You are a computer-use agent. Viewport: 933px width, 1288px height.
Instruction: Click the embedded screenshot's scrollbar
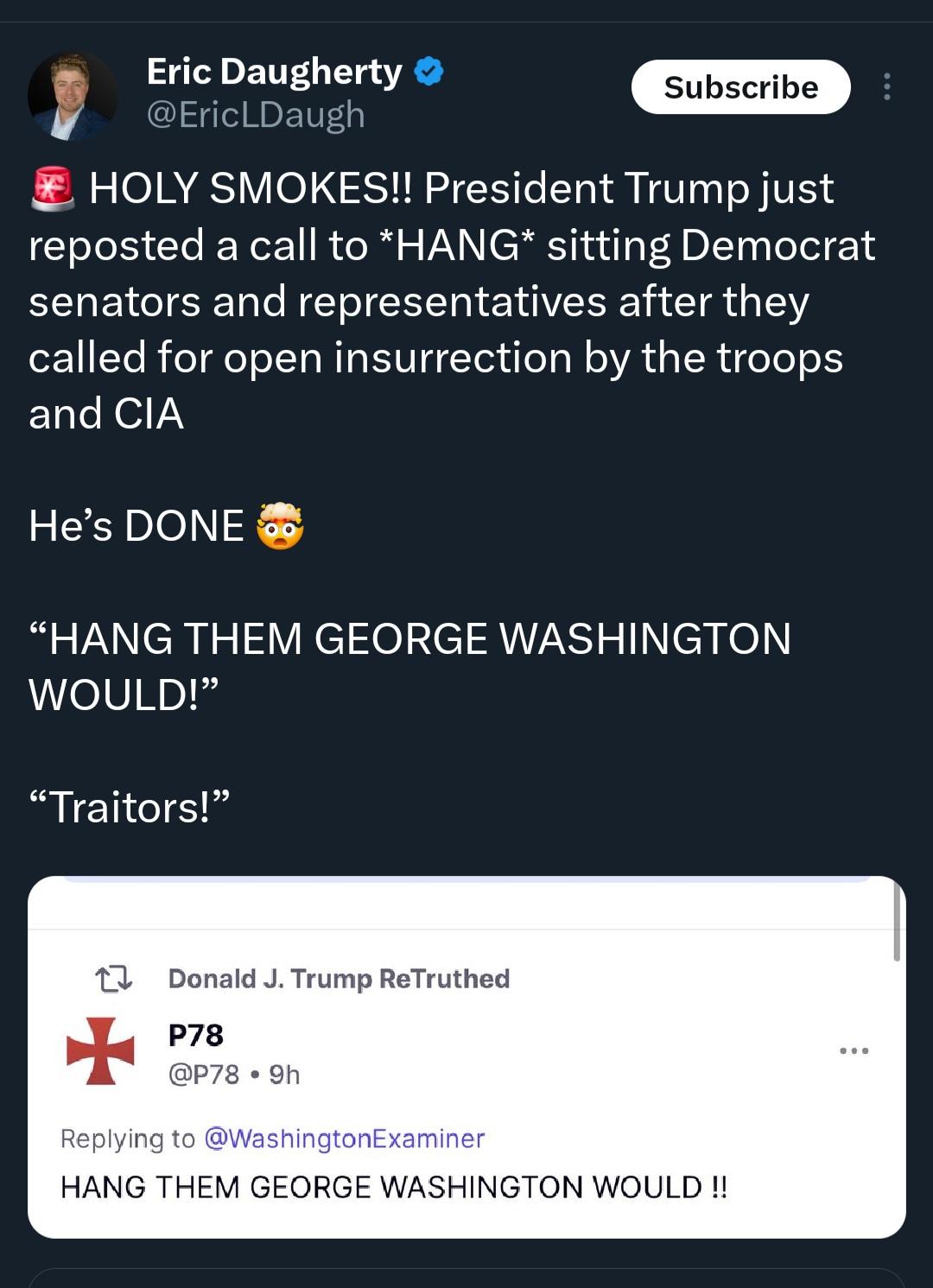[x=897, y=923]
